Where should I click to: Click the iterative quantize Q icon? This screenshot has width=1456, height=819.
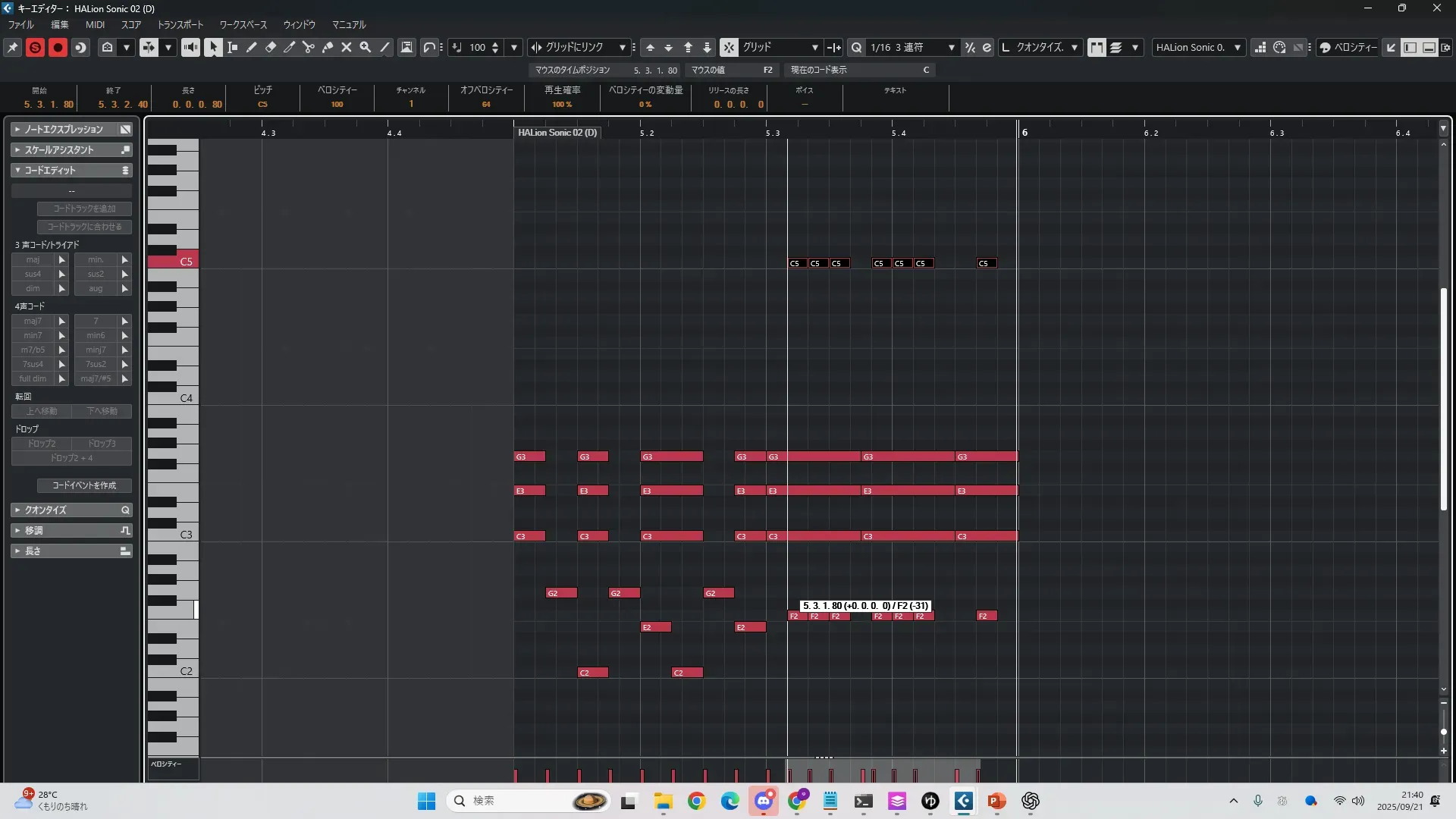(856, 47)
